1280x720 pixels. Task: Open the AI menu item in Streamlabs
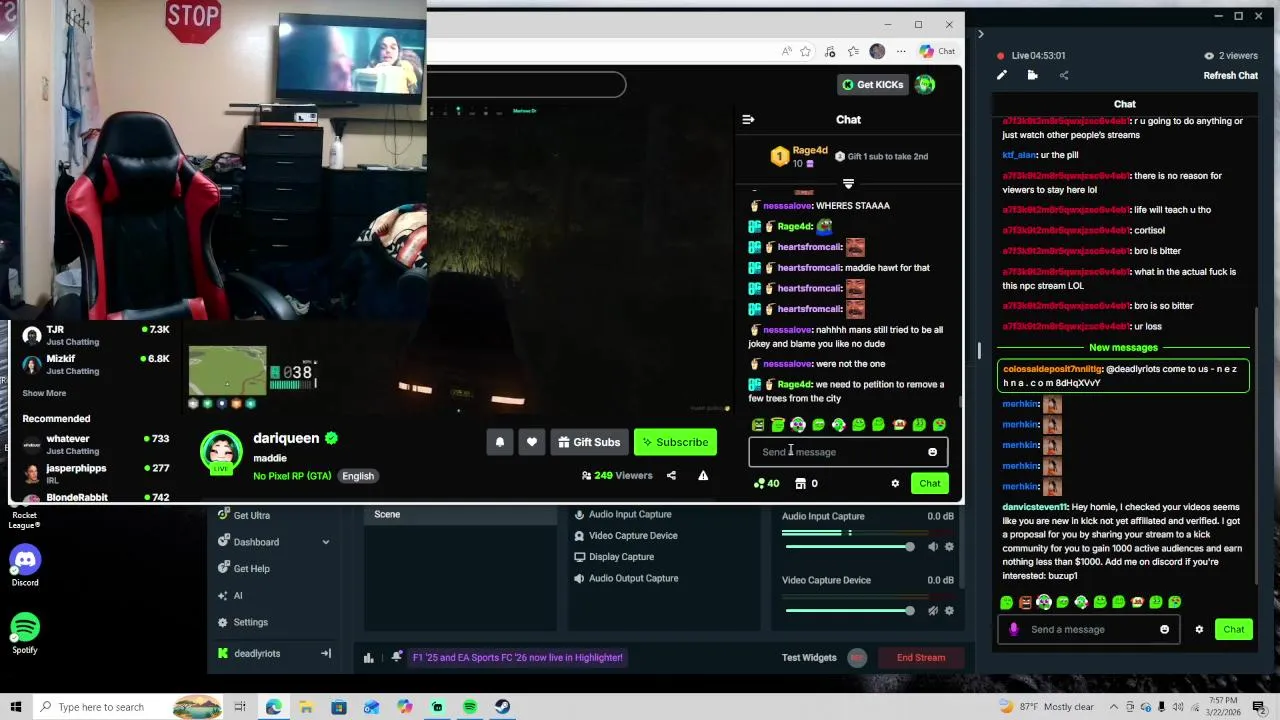tap(237, 596)
